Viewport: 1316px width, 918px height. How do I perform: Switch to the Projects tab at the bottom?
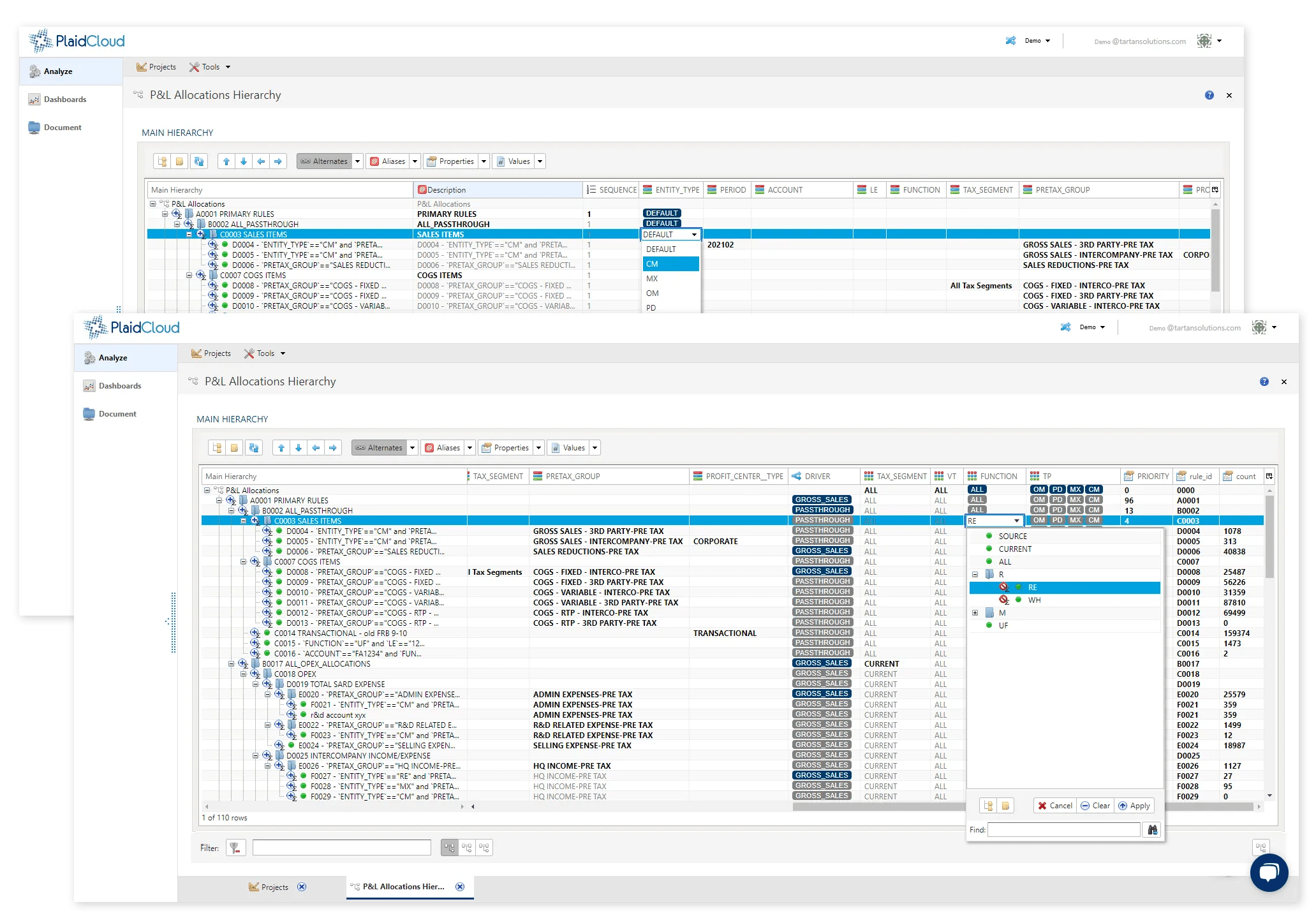click(274, 887)
